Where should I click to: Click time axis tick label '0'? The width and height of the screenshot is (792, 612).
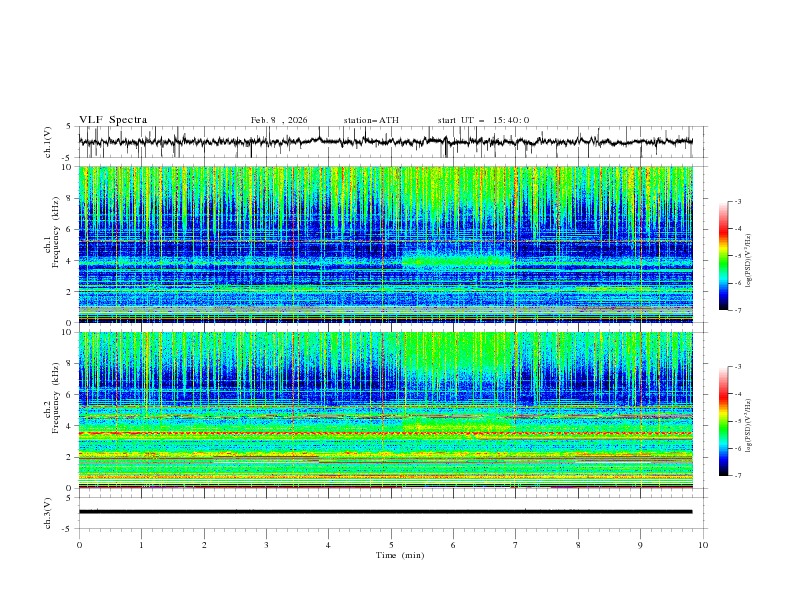coord(79,545)
